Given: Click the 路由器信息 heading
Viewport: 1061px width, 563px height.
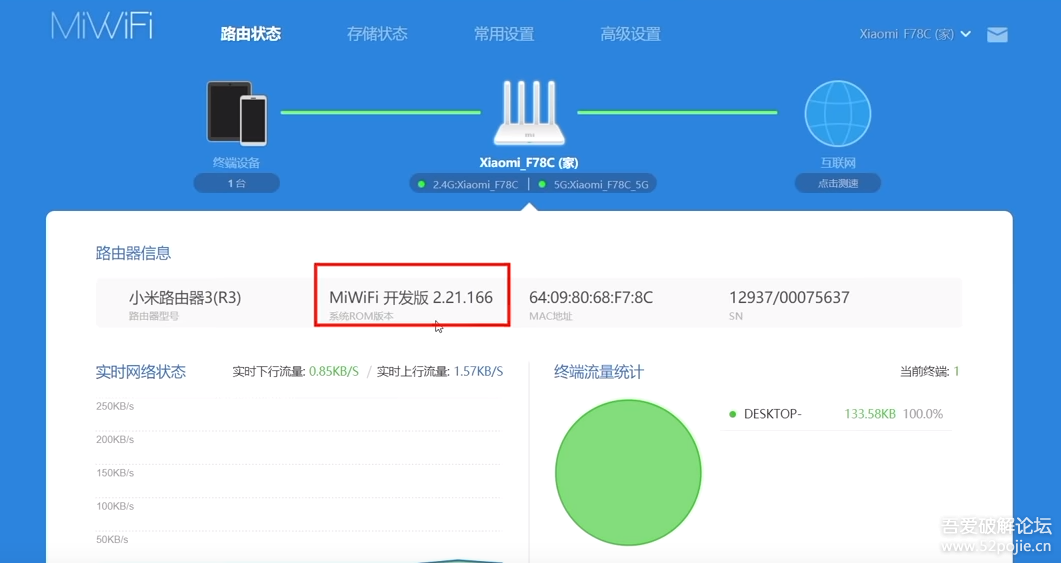Looking at the screenshot, I should (x=133, y=253).
